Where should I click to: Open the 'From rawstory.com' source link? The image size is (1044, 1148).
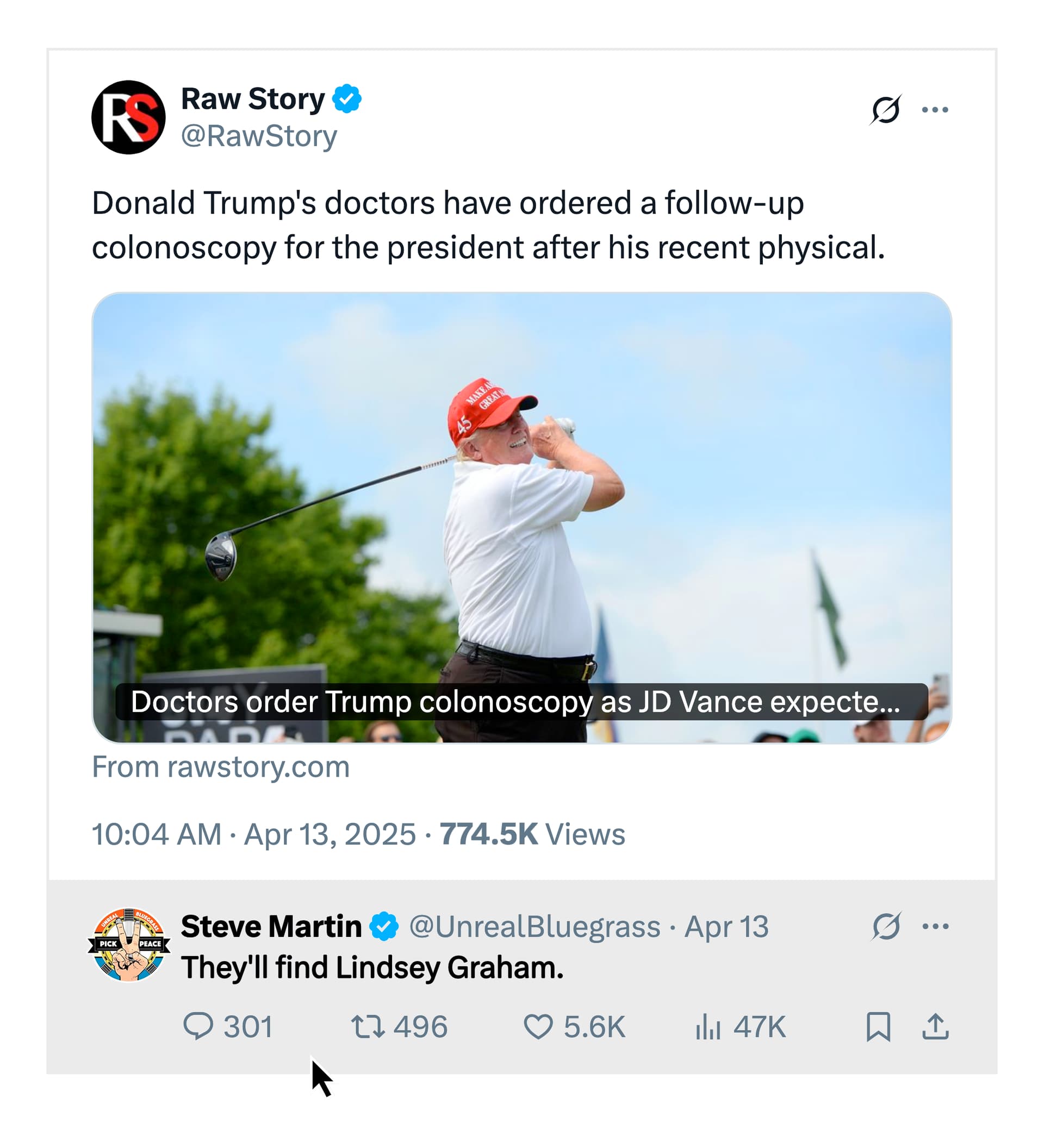point(220,766)
